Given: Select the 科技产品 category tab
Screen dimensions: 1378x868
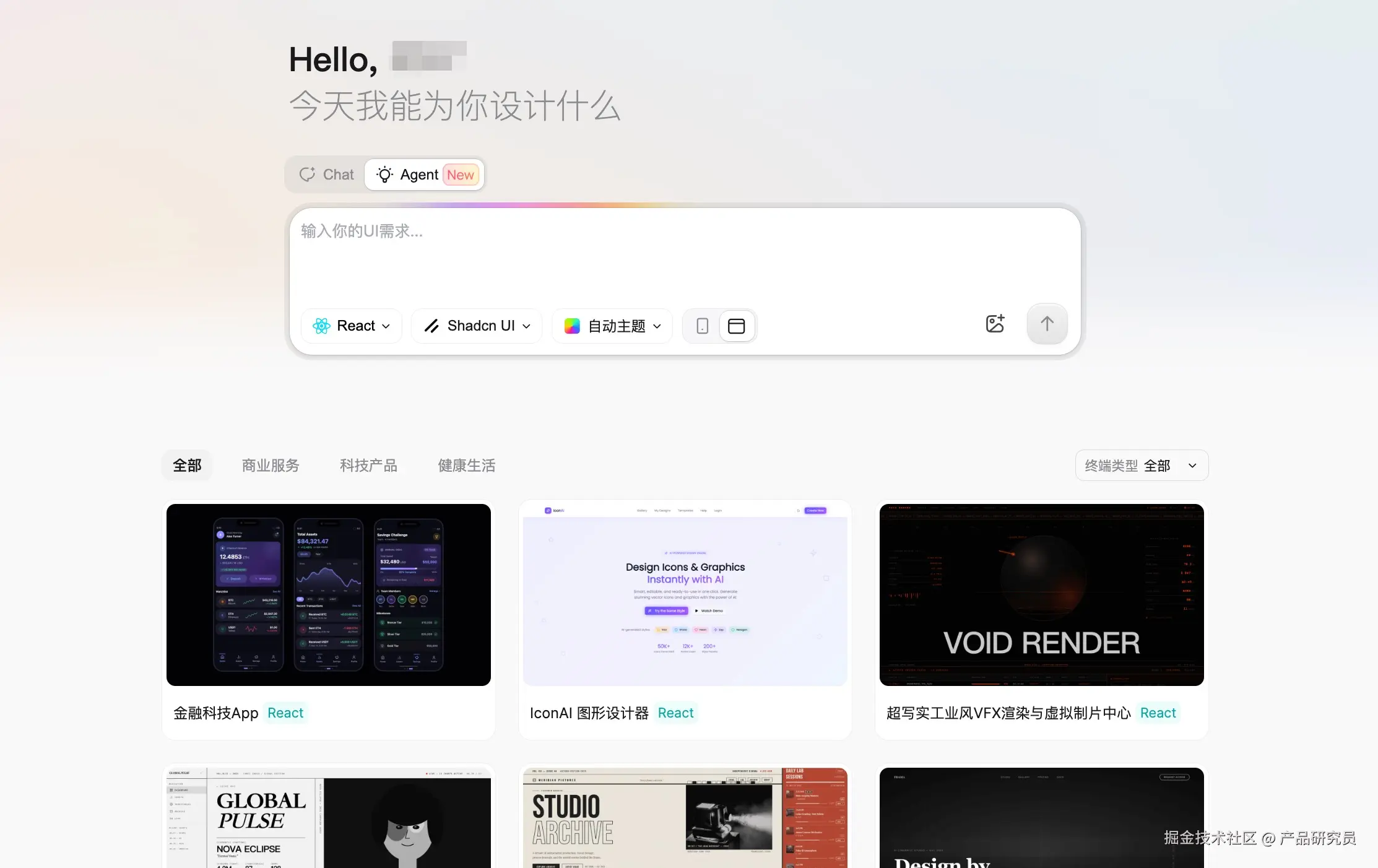Looking at the screenshot, I should click(x=368, y=466).
